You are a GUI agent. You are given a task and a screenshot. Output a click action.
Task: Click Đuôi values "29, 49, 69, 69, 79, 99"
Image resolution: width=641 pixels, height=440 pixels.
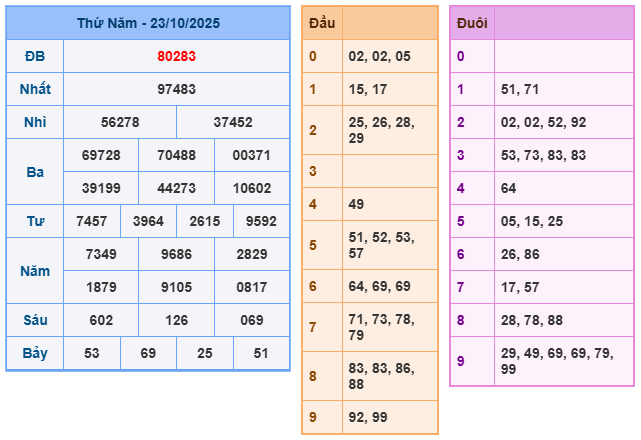(557, 361)
